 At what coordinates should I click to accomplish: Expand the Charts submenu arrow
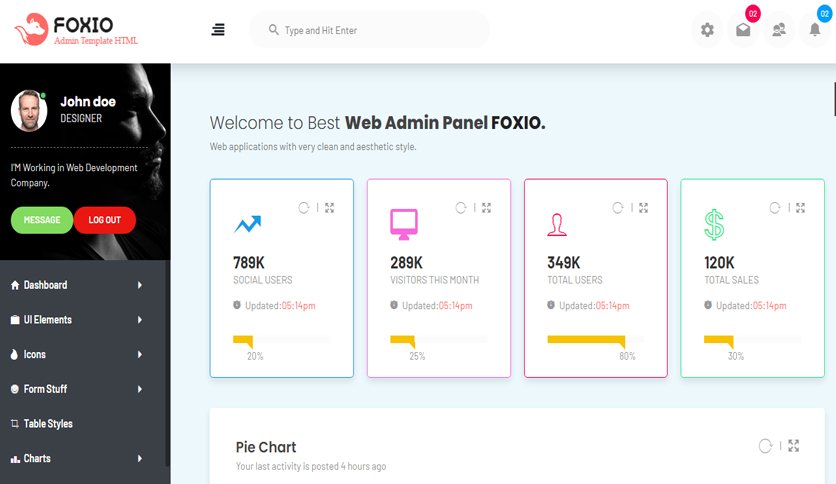[140, 458]
